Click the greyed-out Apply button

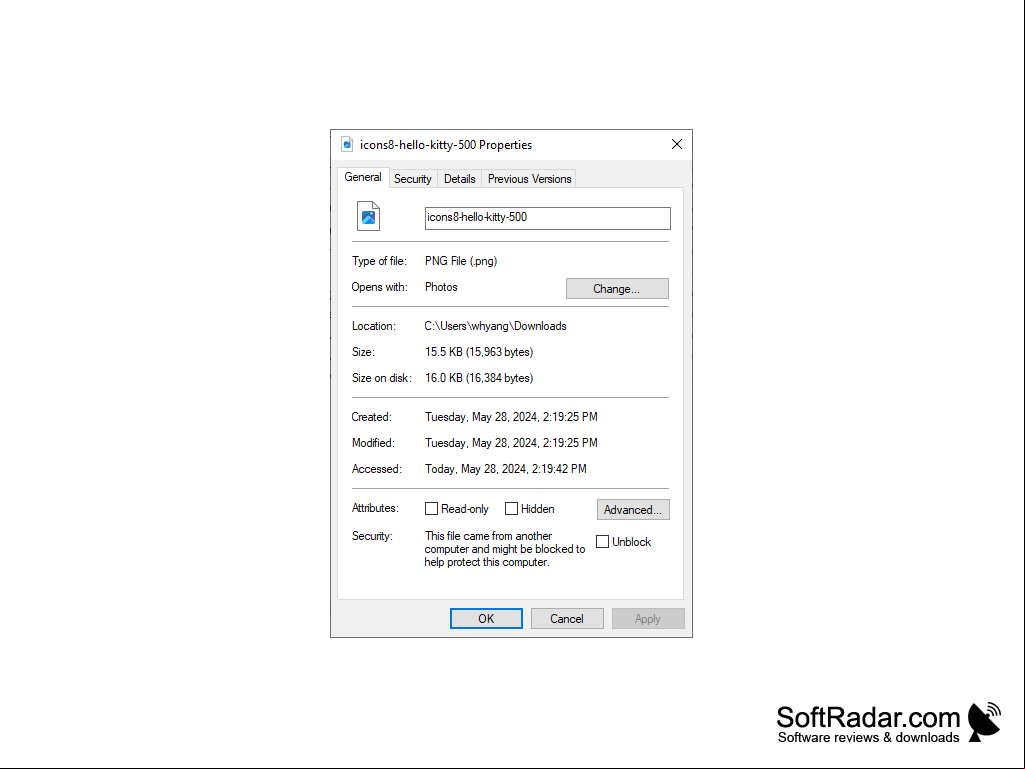[x=648, y=619]
